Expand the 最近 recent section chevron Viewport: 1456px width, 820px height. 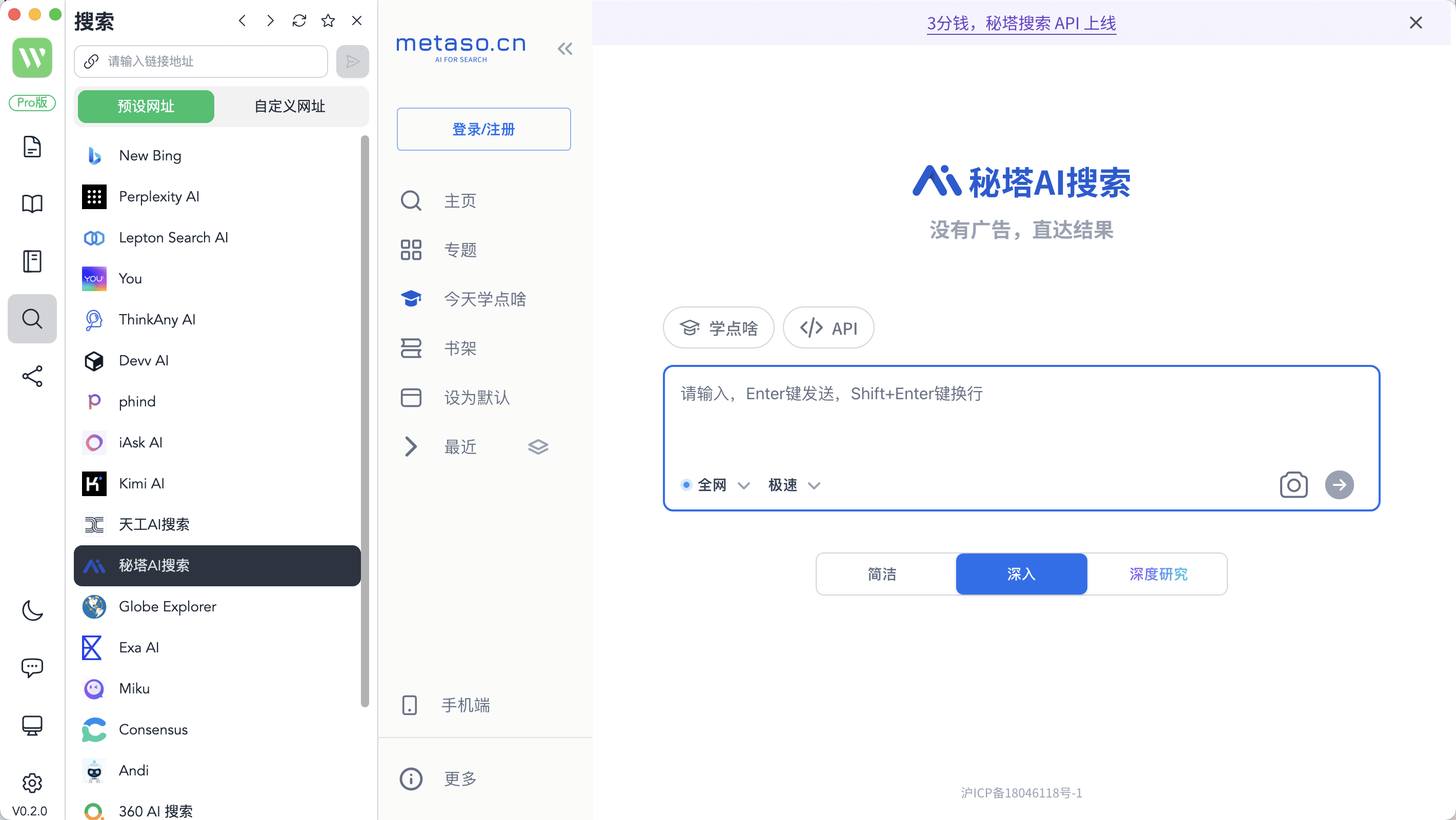[x=411, y=446]
